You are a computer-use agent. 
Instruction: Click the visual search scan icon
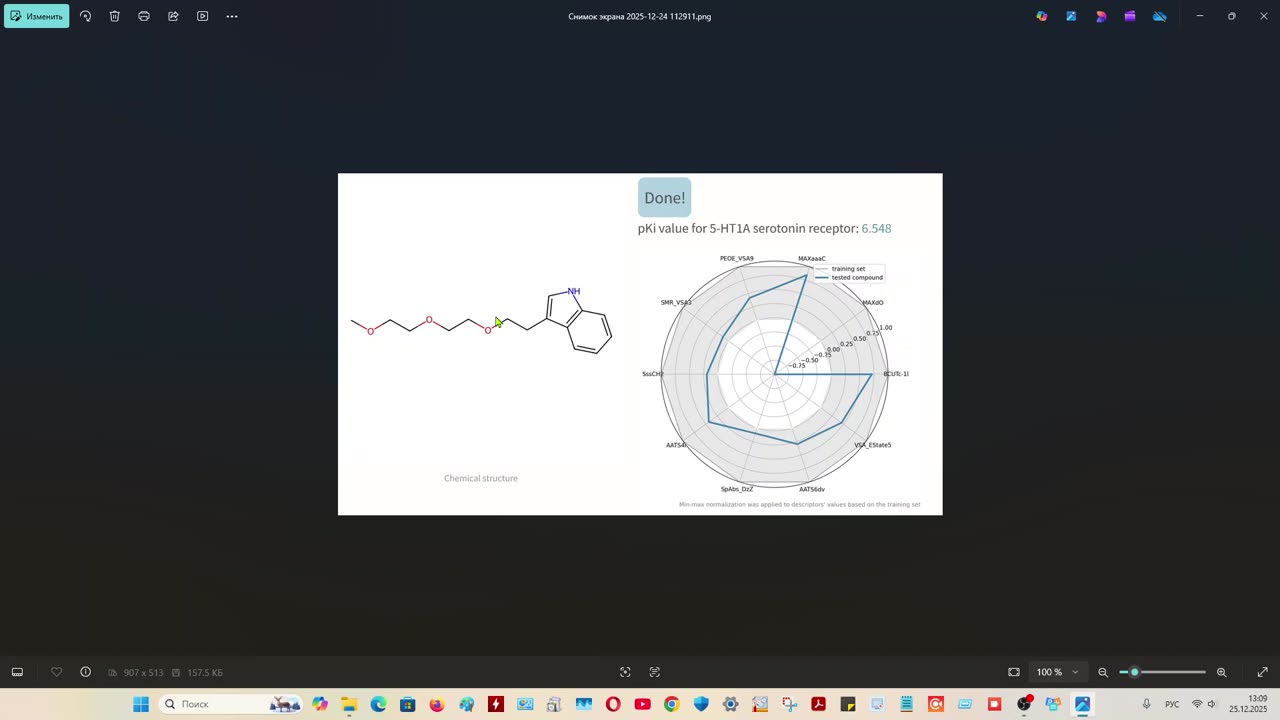pos(625,672)
